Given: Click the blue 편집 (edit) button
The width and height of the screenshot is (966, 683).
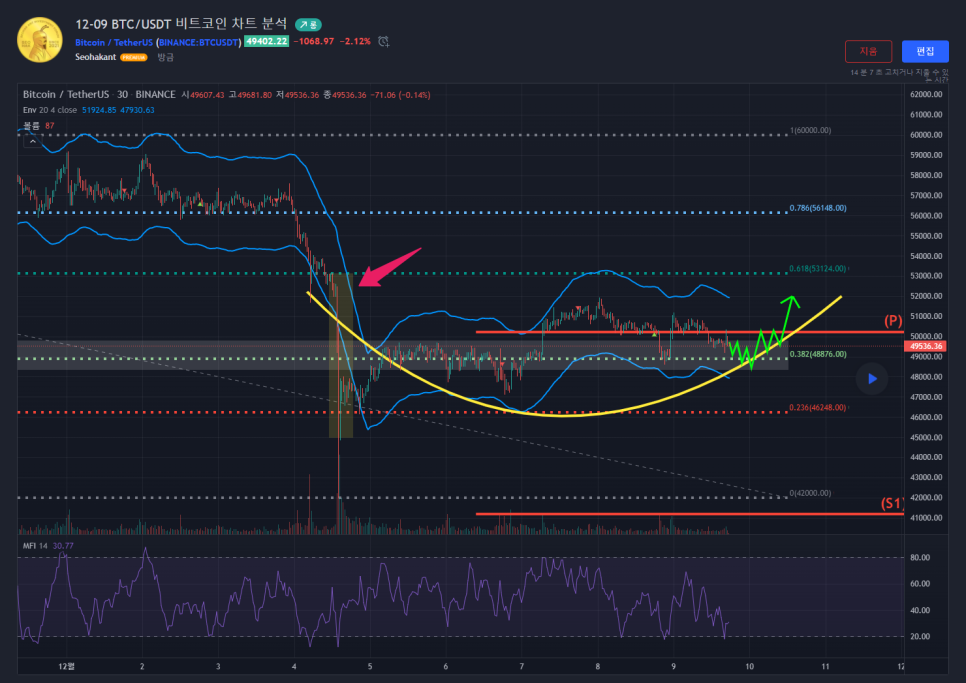Looking at the screenshot, I should 925,51.
